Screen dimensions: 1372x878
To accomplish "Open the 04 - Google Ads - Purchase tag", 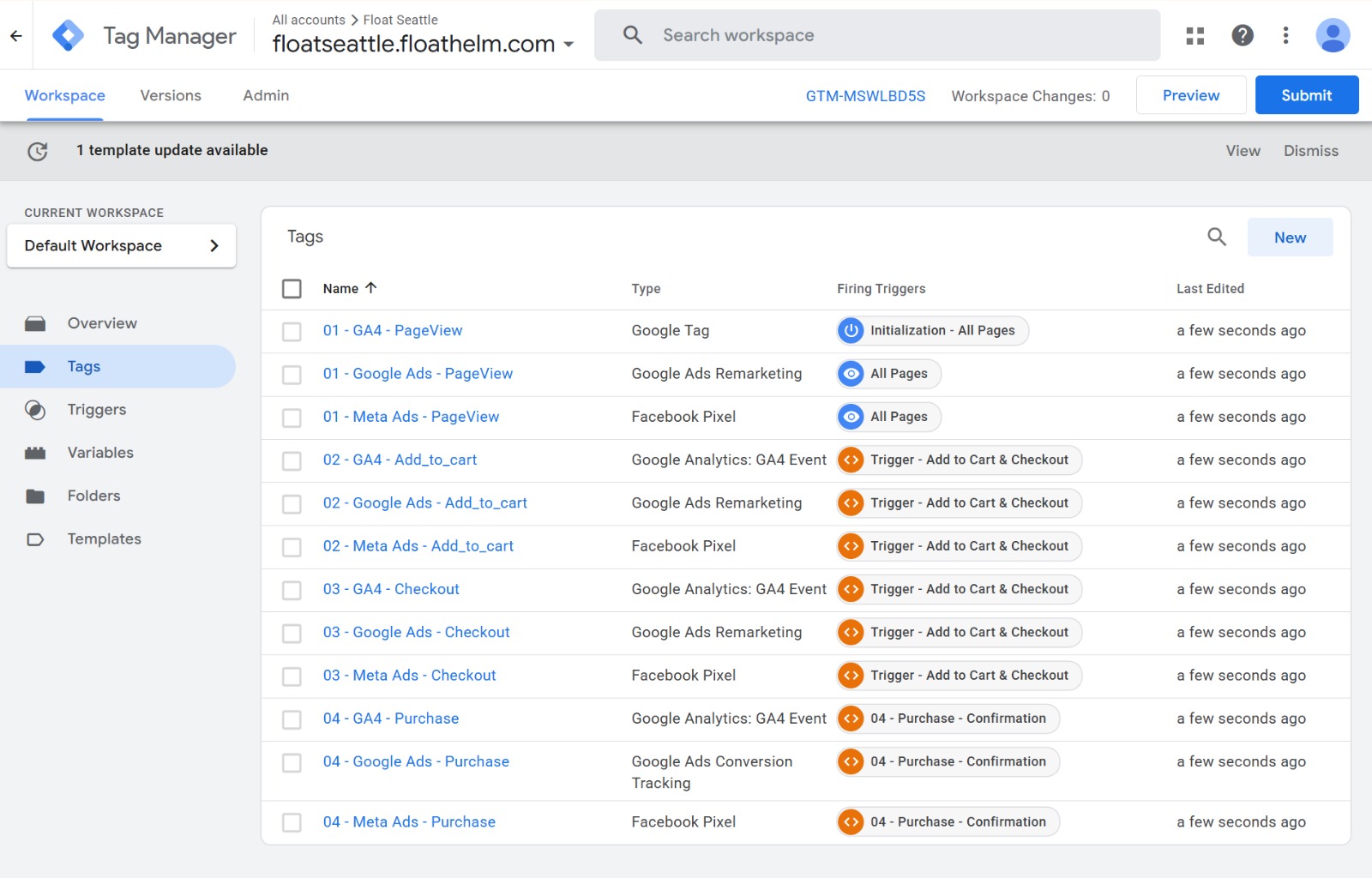I will [416, 761].
